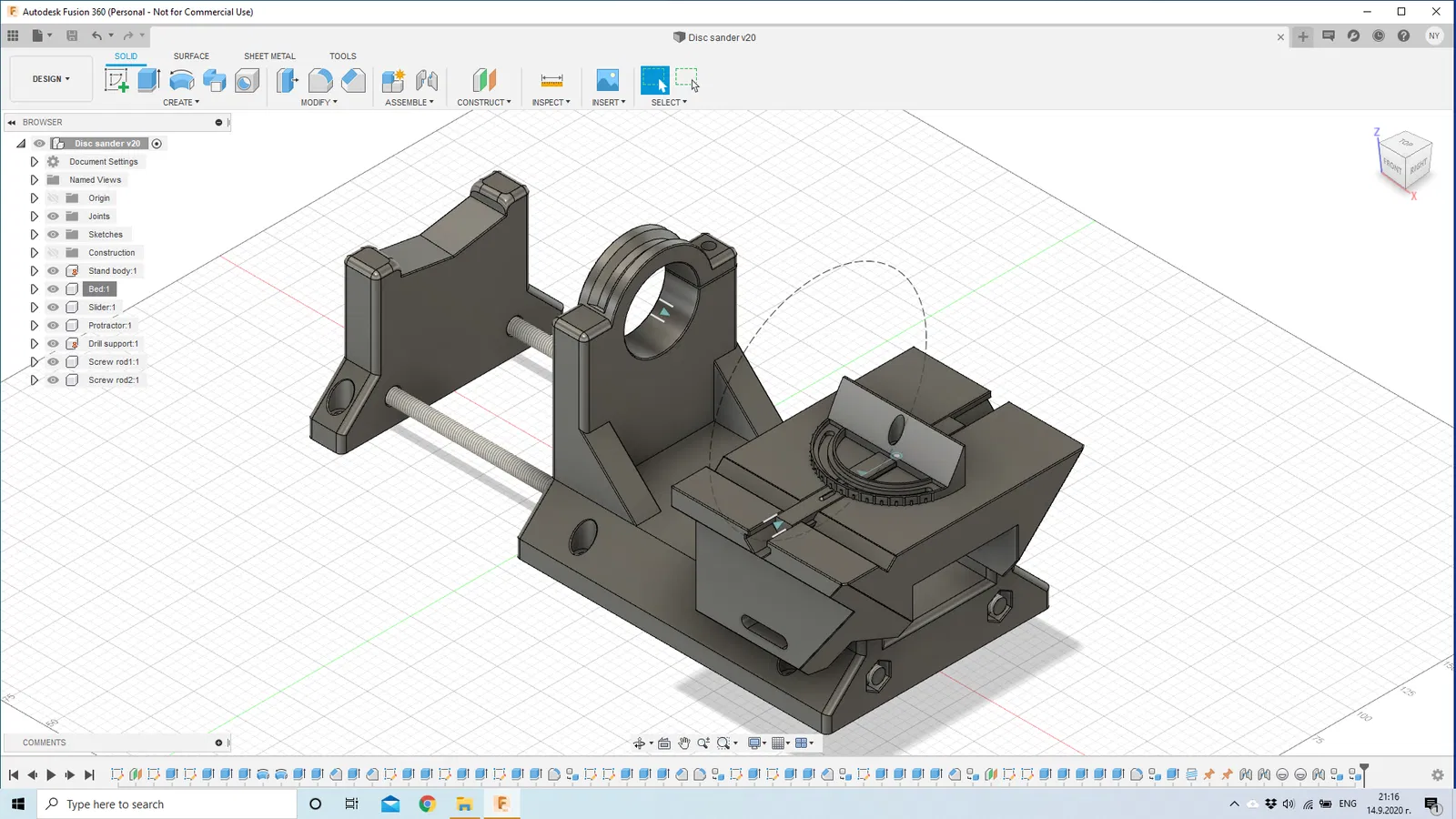Select the Extrude tool in Create
1456x819 pixels.
(x=148, y=80)
